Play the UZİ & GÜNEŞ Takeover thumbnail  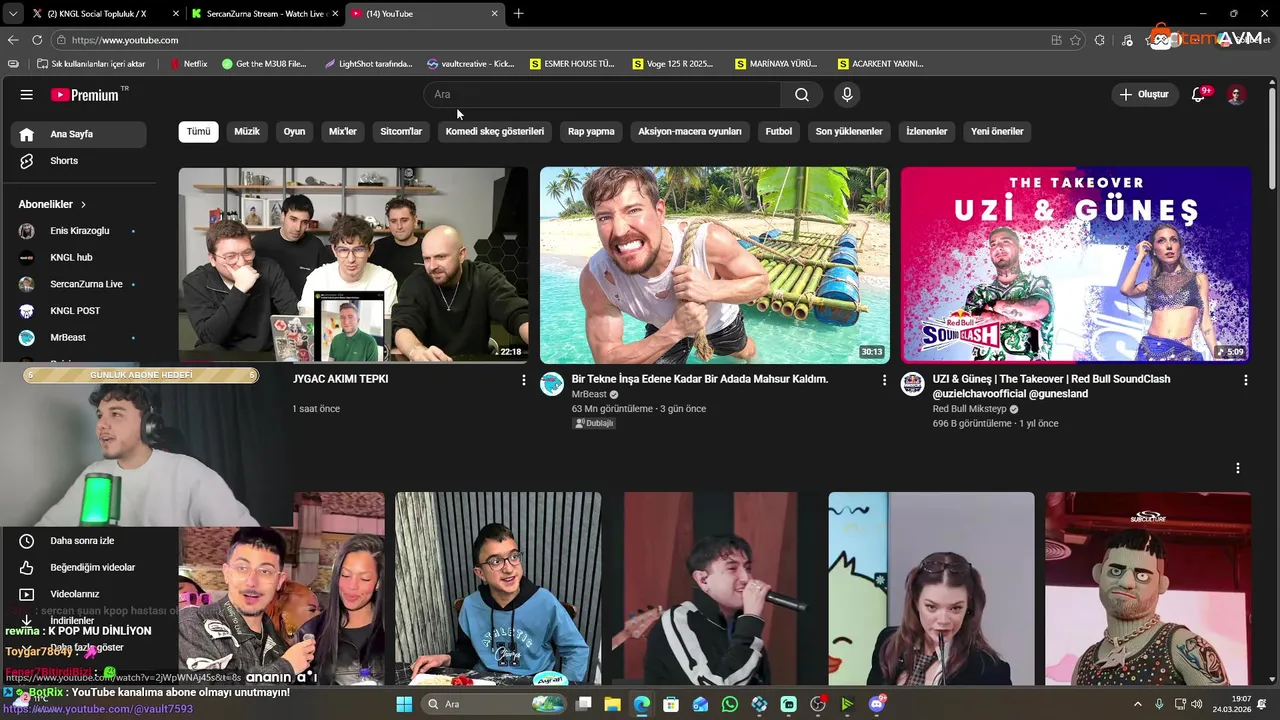click(1075, 264)
